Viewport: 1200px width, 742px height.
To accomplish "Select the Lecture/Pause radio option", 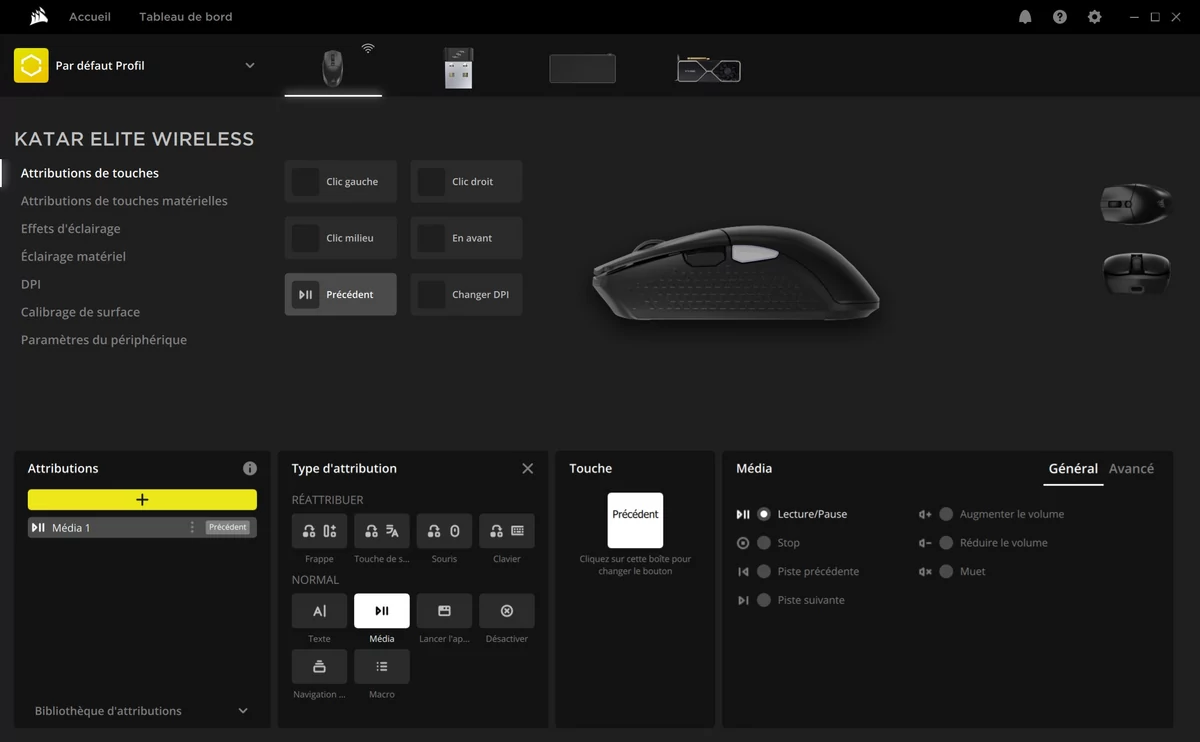I will pyautogui.click(x=764, y=514).
